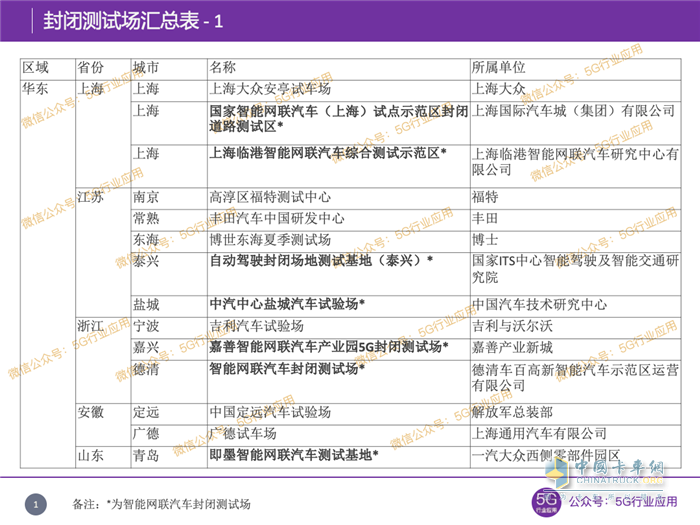The width and height of the screenshot is (700, 525).
Task: Click the 江苏 province cell
Action: [103, 252]
